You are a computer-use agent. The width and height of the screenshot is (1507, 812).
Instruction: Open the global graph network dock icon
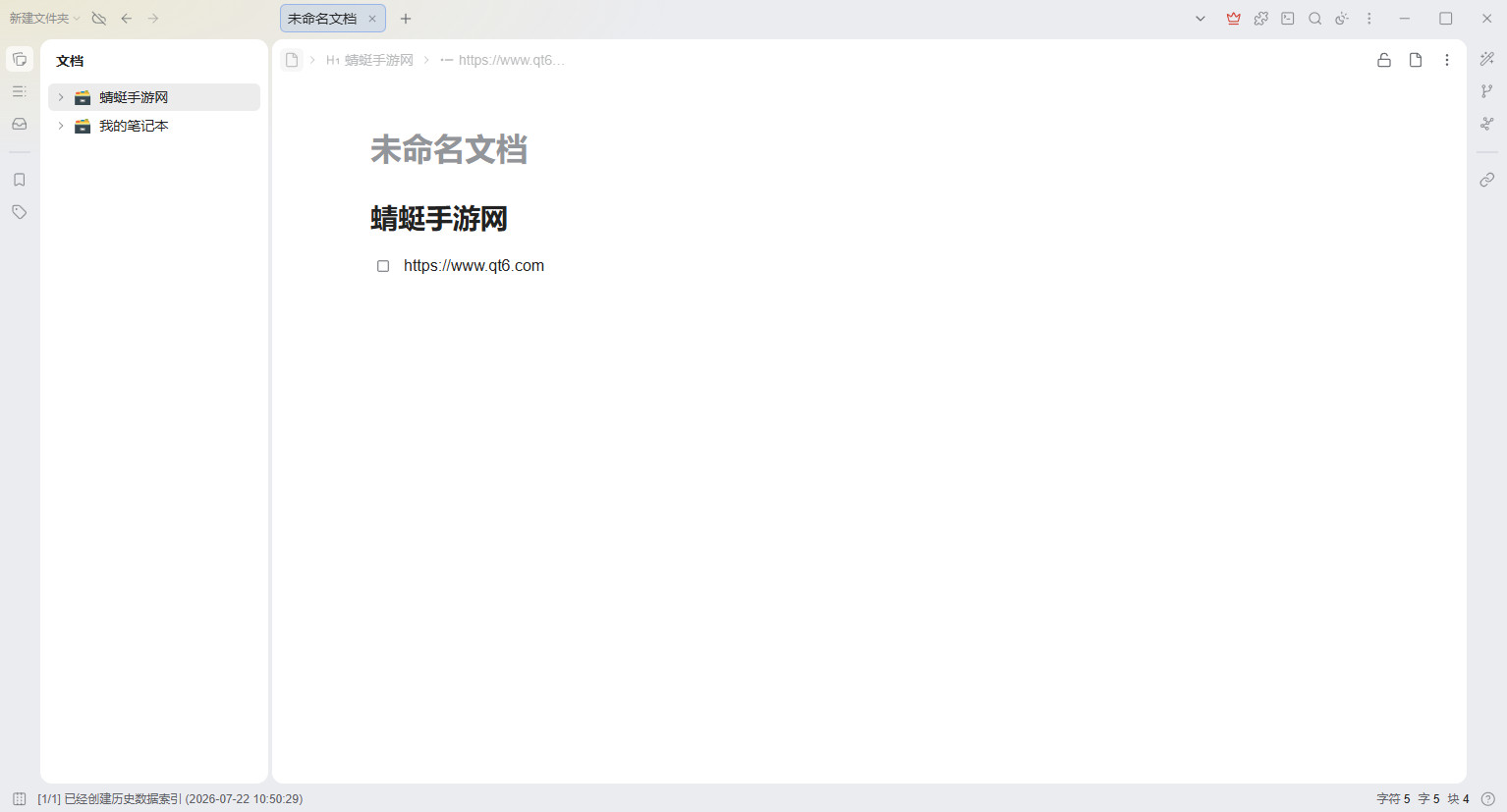[1487, 124]
